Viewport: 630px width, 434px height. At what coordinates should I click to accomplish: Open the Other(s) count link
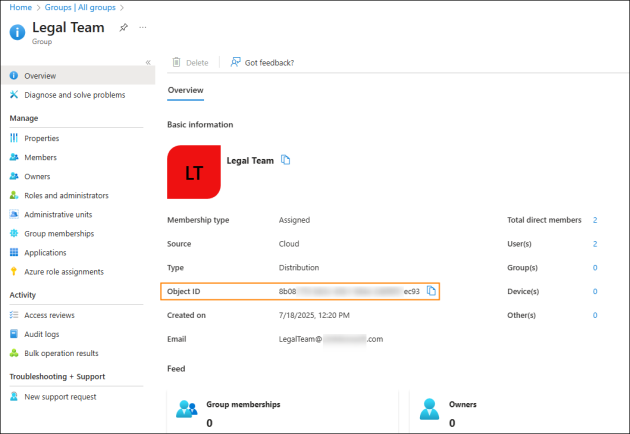[595, 315]
